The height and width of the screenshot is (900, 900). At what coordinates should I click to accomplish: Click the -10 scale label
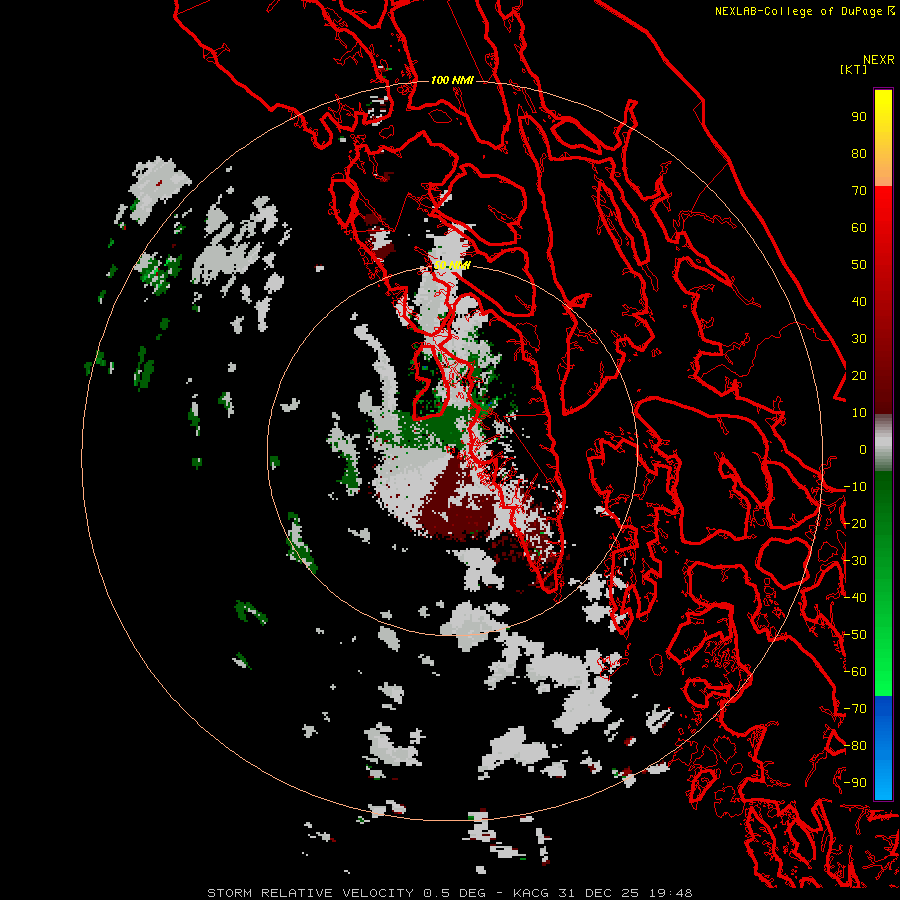[x=855, y=487]
